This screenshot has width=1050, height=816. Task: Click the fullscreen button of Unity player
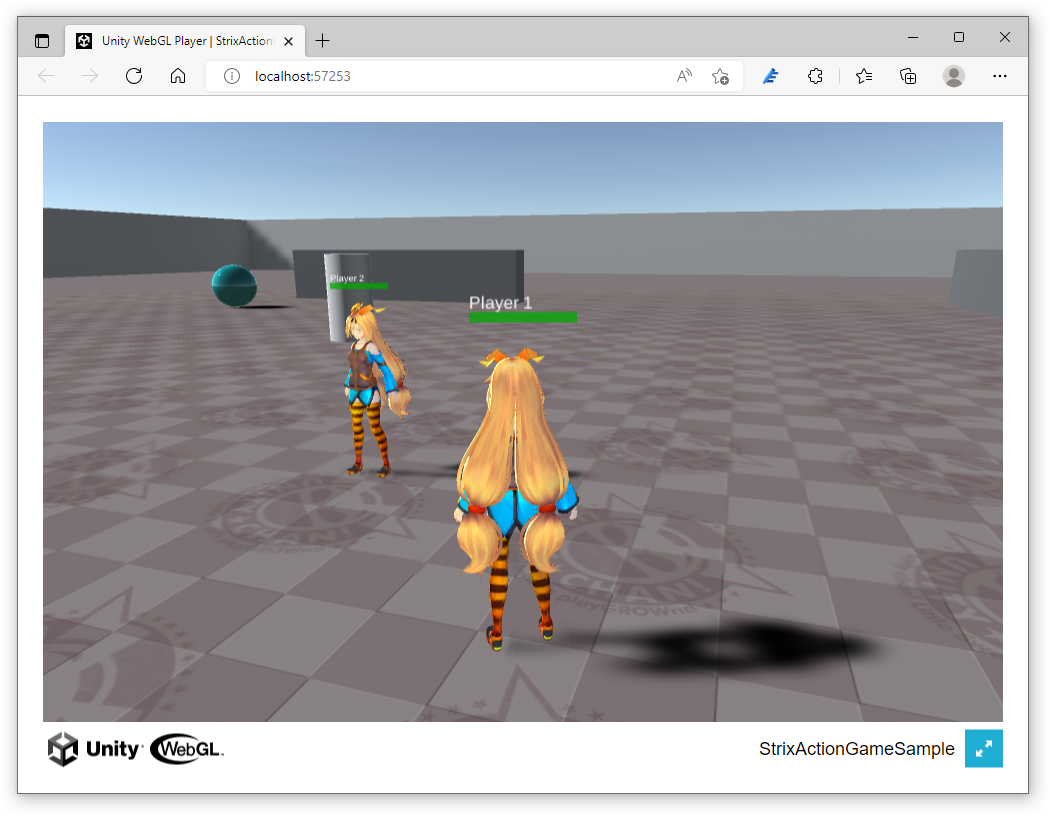tap(983, 748)
